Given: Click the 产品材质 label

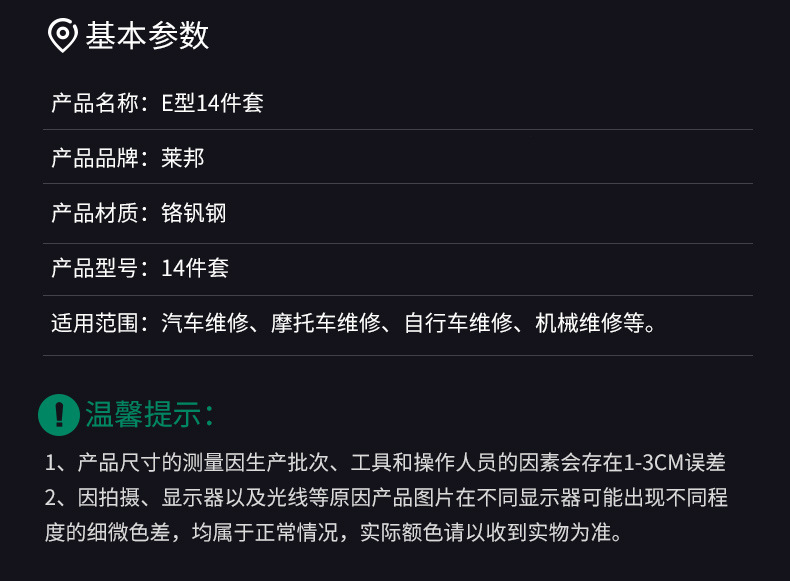Looking at the screenshot, I should click(95, 213).
